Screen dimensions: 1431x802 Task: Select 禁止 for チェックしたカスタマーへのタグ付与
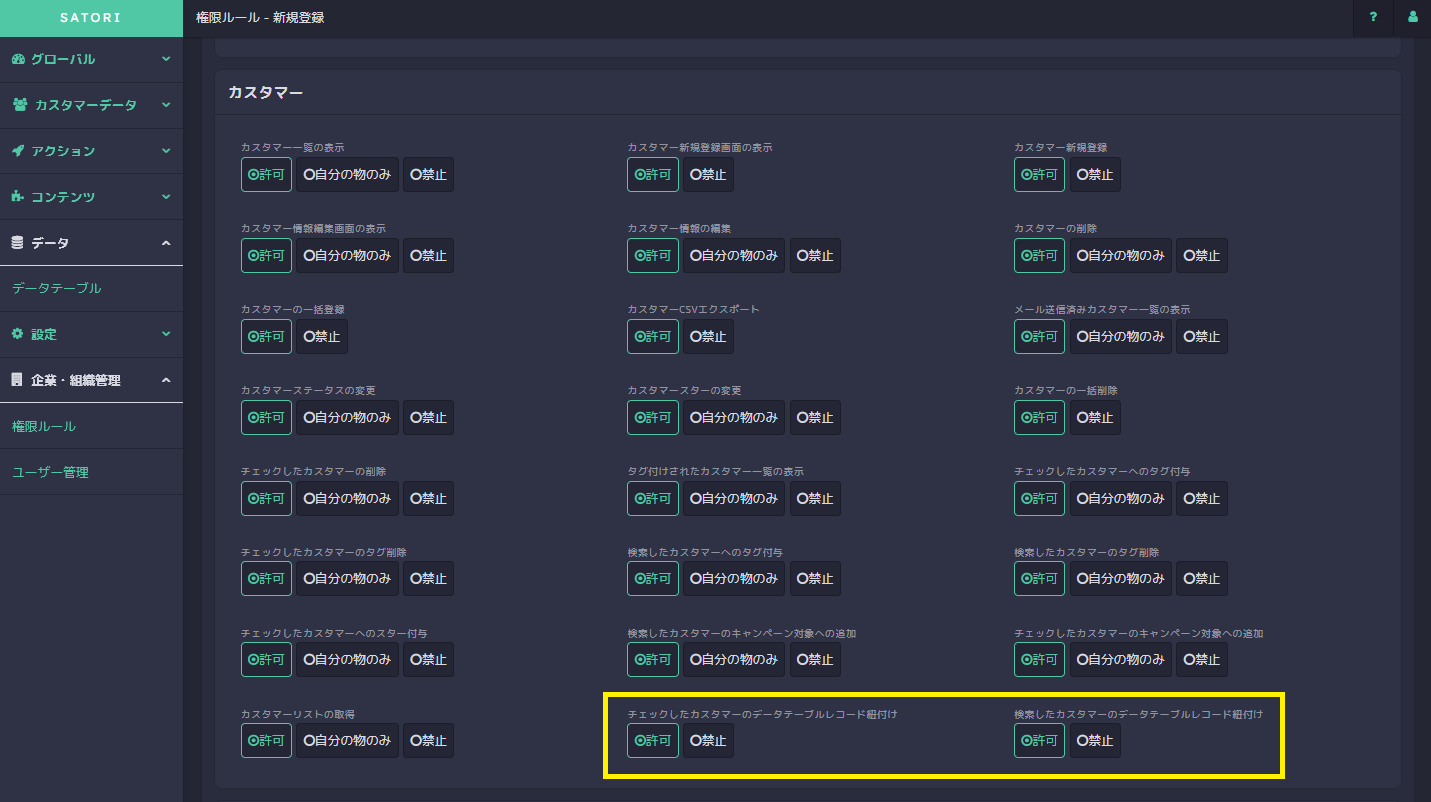coord(1202,498)
